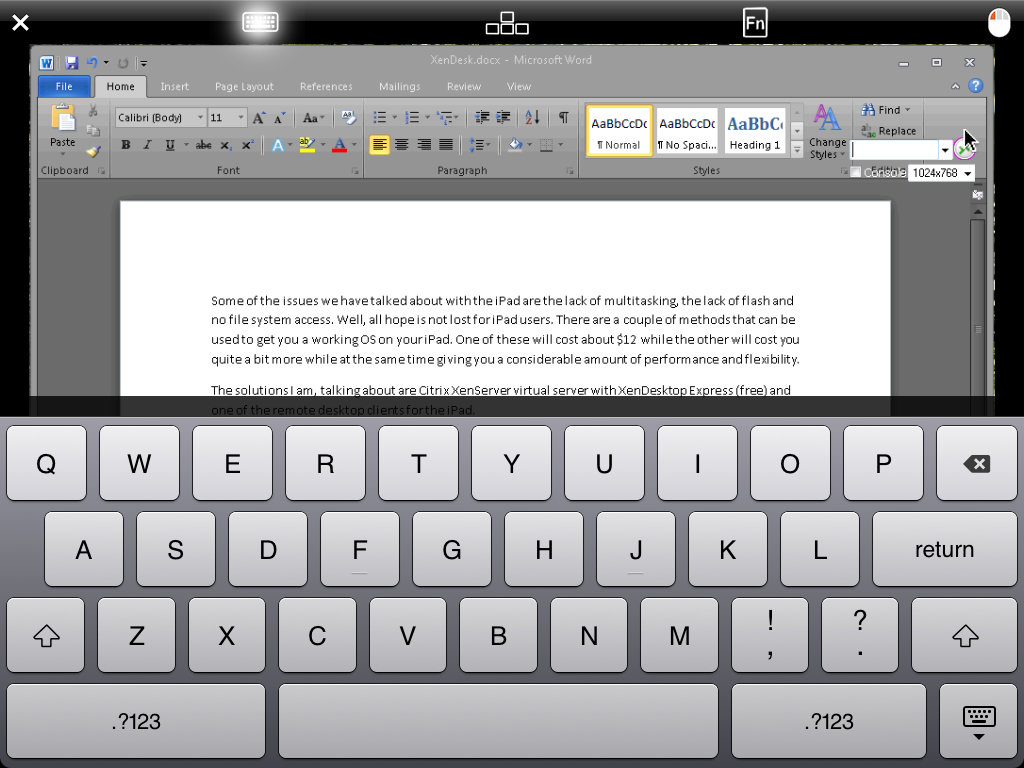Screen dimensions: 1024x768
Task: Toggle Show/Hide paragraph marks
Action: pyautogui.click(x=563, y=118)
